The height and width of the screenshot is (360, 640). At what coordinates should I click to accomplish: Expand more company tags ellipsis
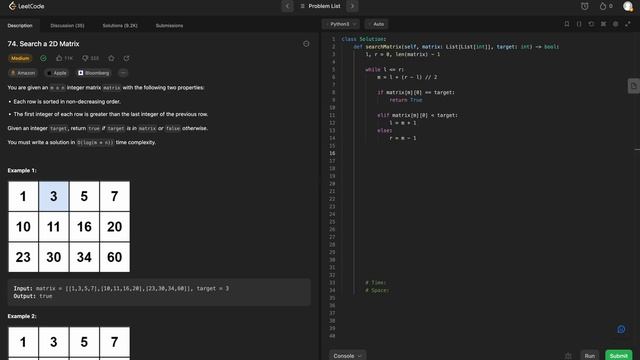[123, 73]
